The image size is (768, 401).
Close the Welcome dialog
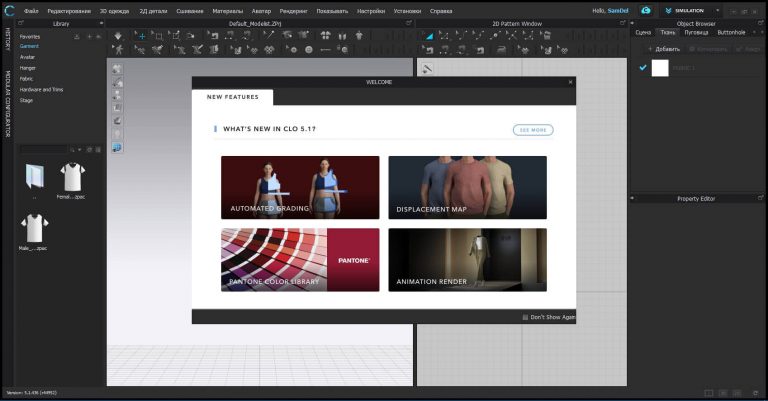570,82
